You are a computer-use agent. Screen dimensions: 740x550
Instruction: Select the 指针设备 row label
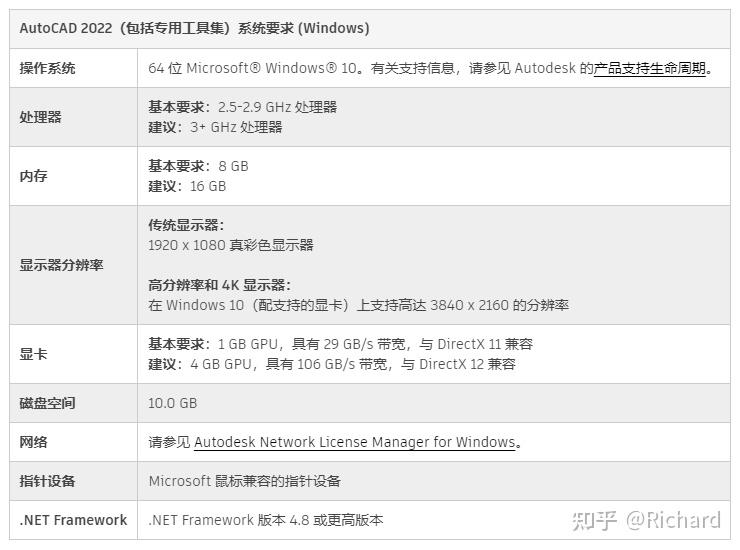pos(47,481)
